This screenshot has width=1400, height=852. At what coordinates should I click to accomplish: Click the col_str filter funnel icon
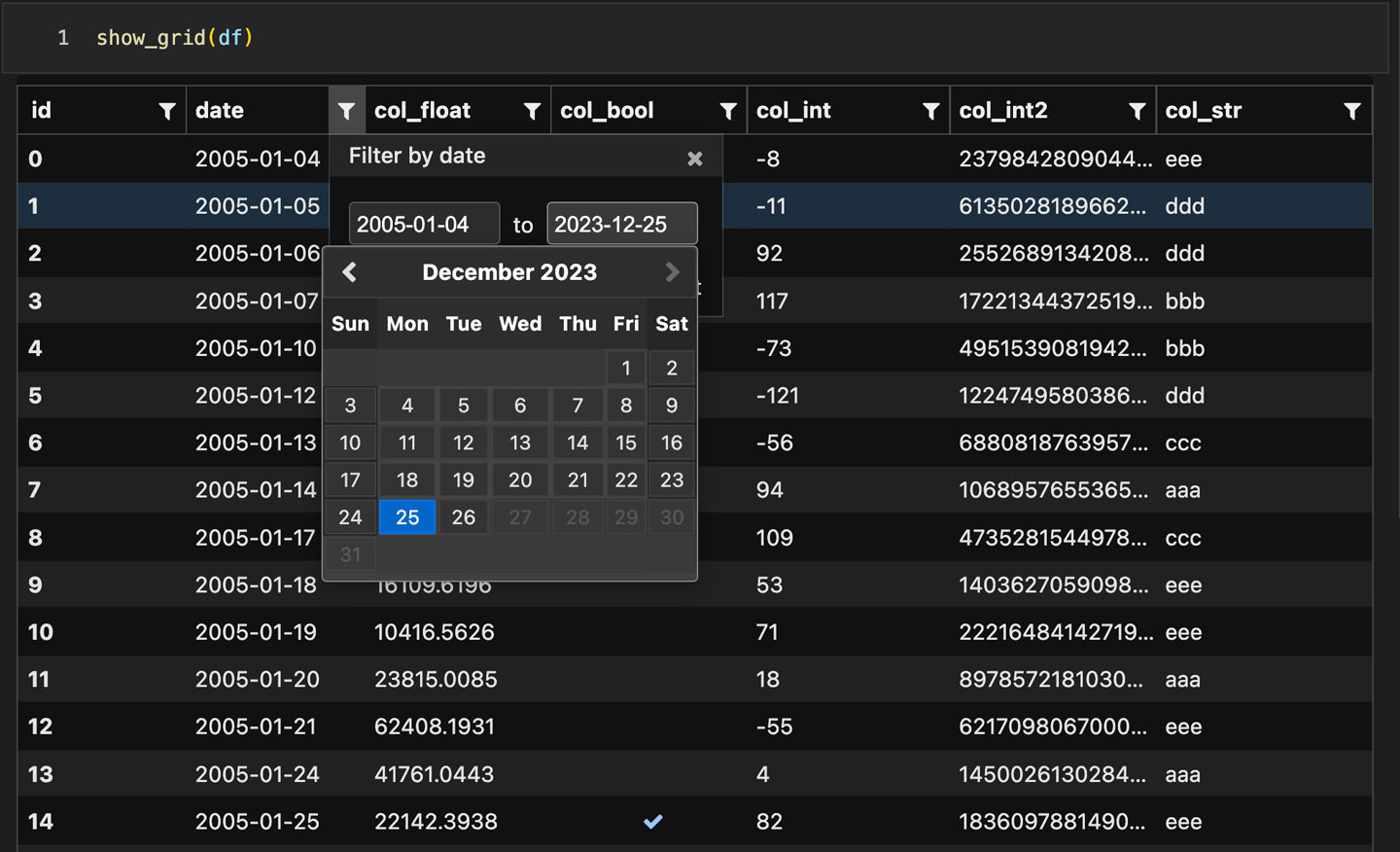coord(1351,112)
